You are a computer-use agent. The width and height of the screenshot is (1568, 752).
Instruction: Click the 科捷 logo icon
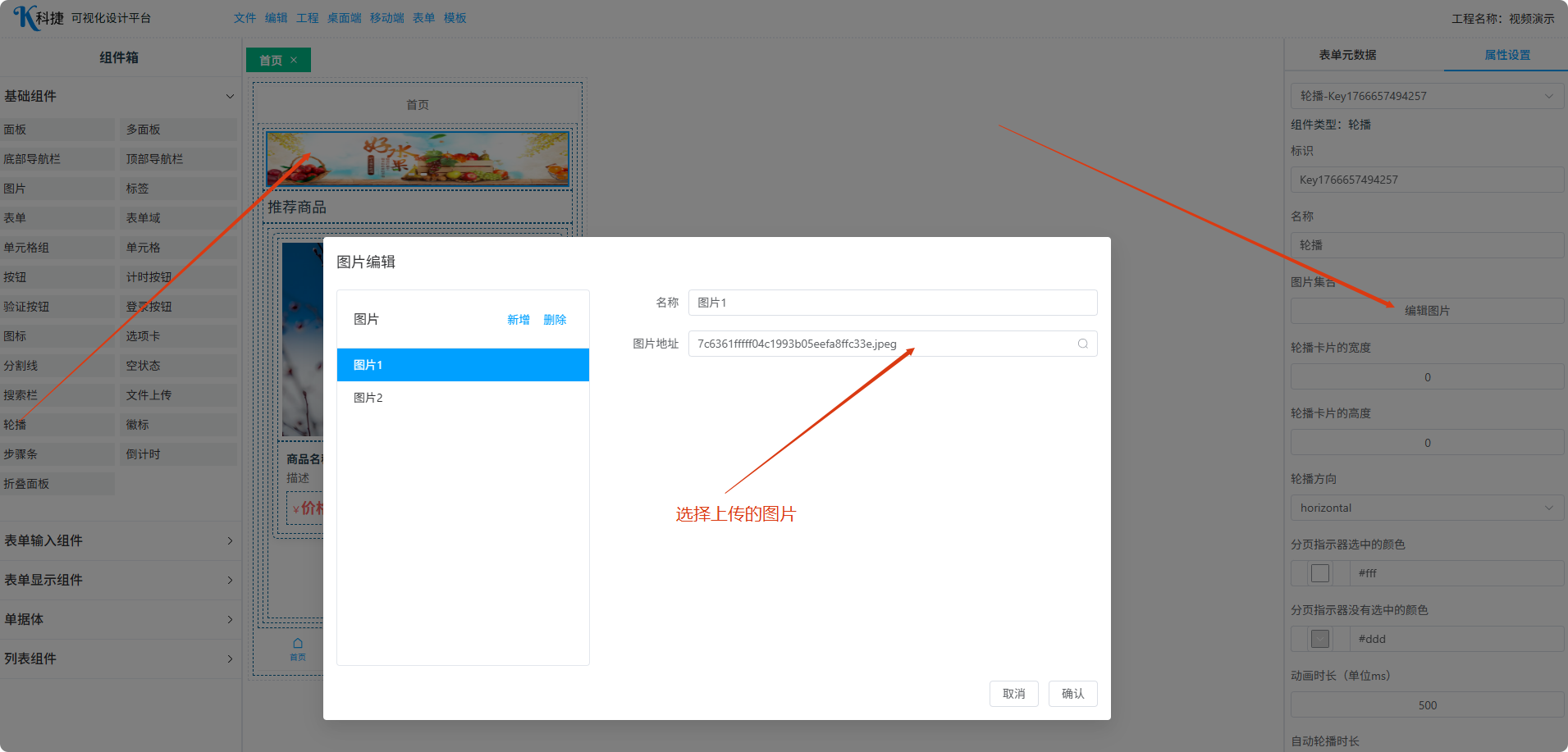(26, 17)
